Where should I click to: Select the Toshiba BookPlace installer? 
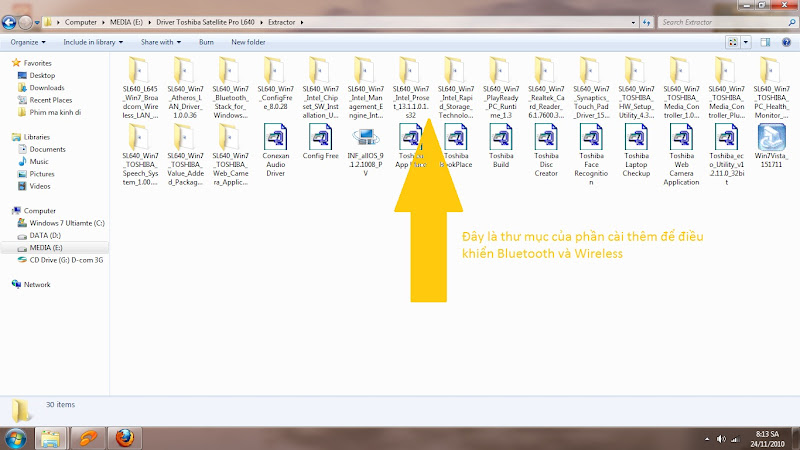(456, 146)
